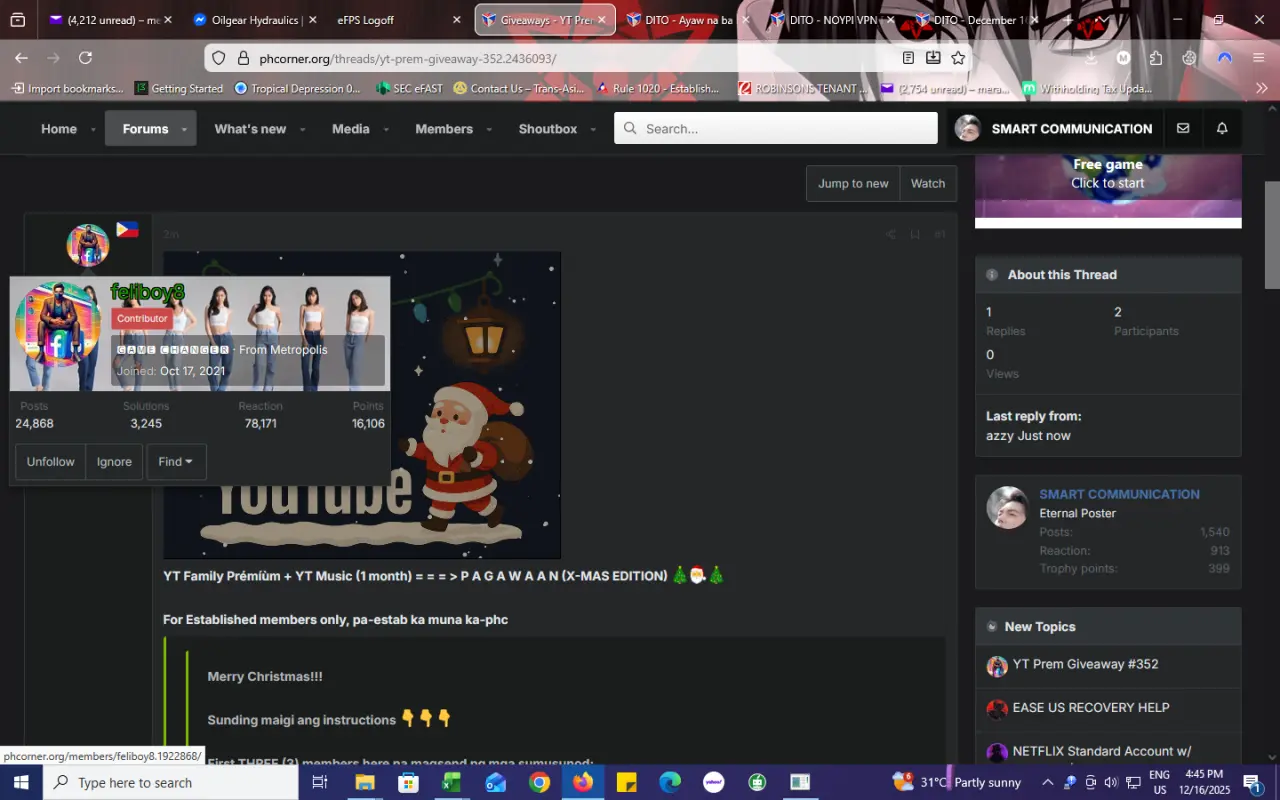This screenshot has height=800, width=1280.
Task: Open the Find dropdown in member card
Action: pyautogui.click(x=176, y=462)
